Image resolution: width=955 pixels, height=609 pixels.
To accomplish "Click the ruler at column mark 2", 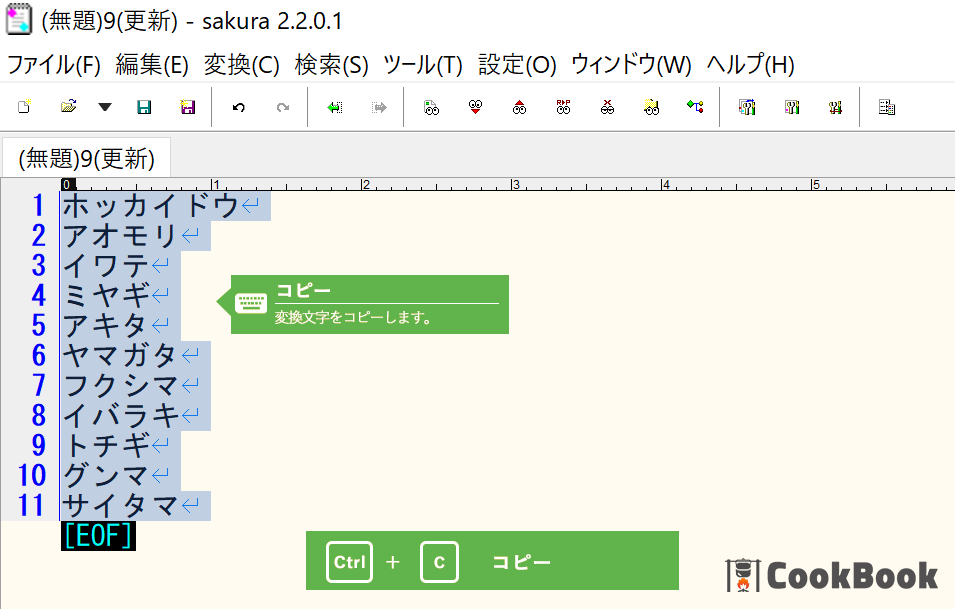I will (x=366, y=185).
